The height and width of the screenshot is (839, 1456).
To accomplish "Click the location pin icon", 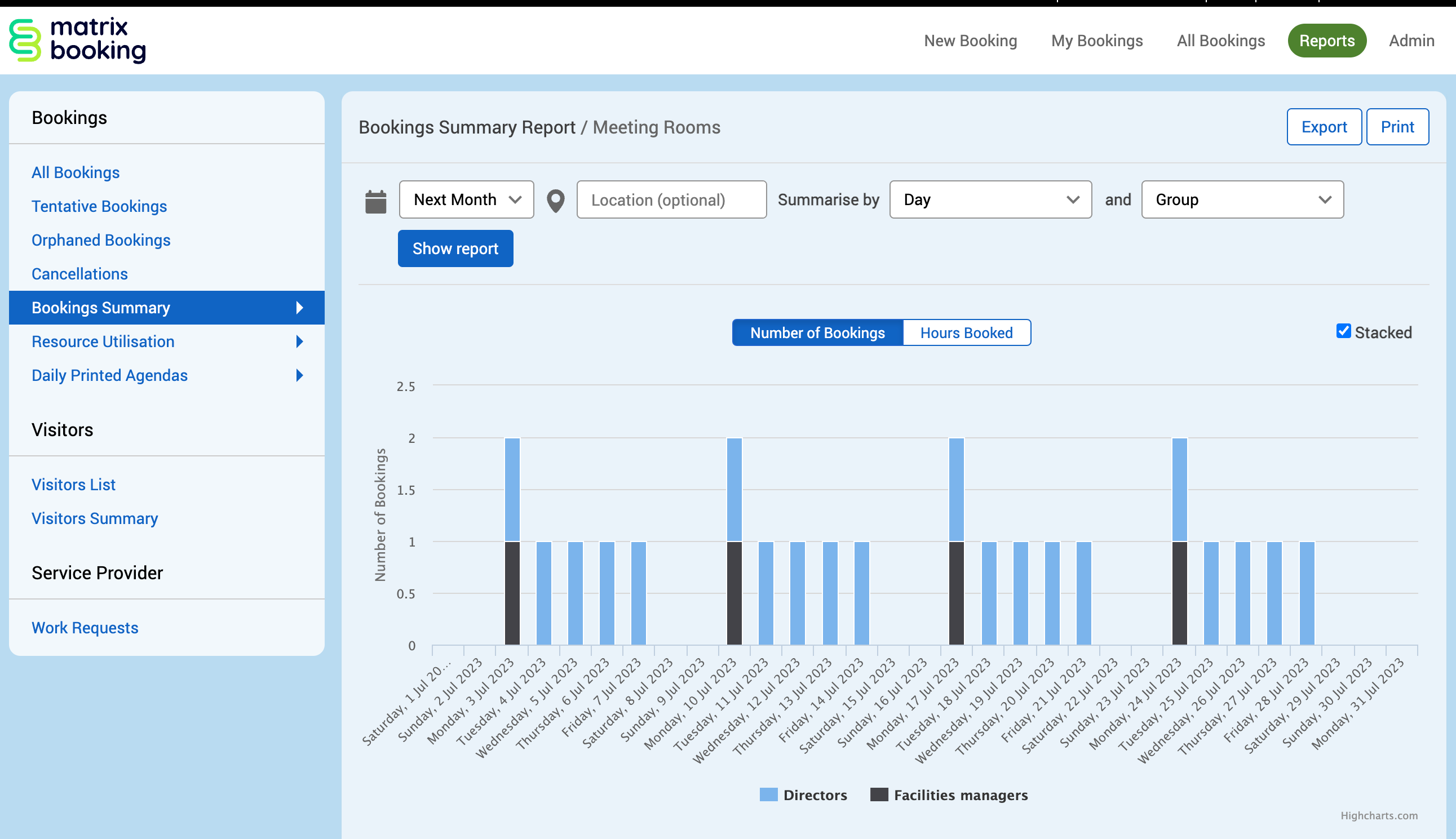I will click(x=555, y=201).
